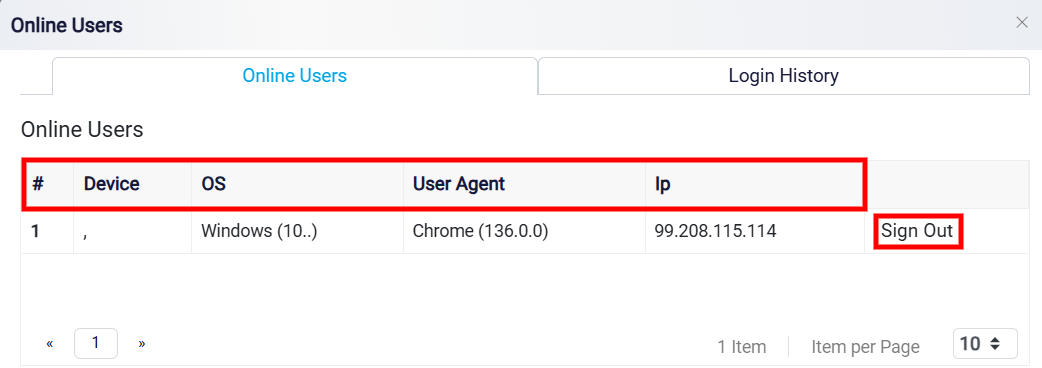
Task: Open the Item per Page dropdown
Action: (x=985, y=343)
